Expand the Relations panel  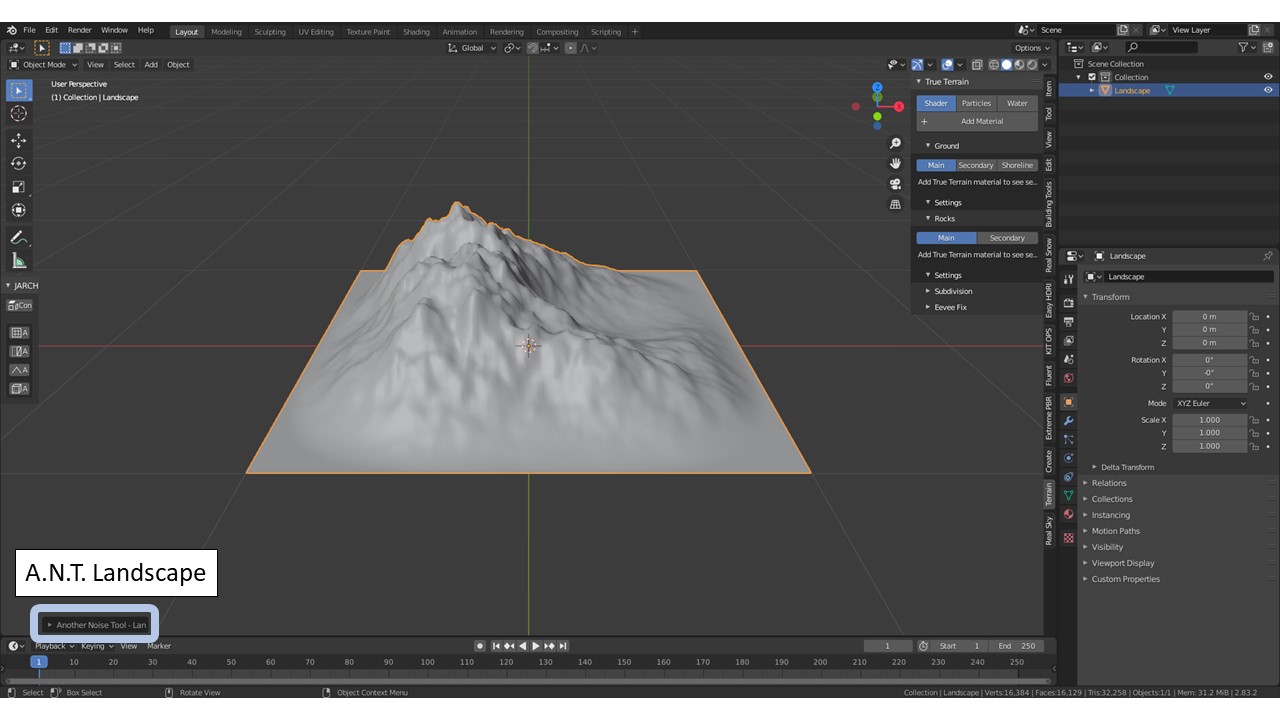(1109, 483)
